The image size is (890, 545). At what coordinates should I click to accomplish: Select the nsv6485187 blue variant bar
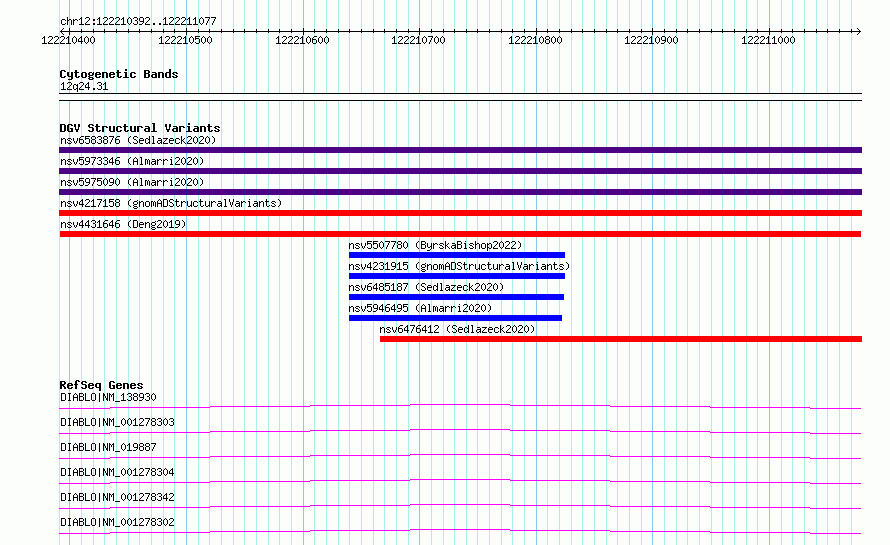click(x=456, y=297)
